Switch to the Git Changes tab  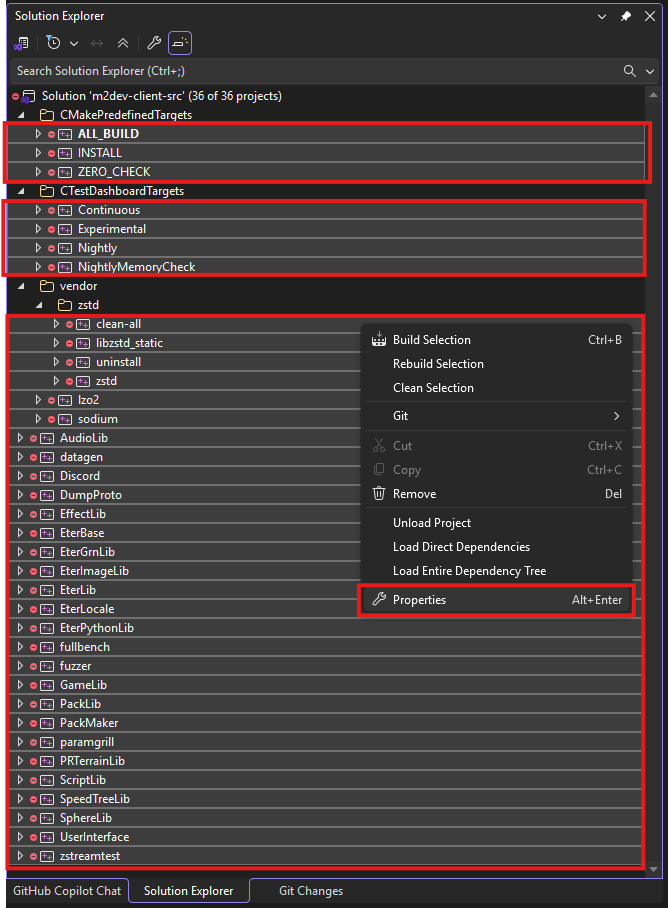click(x=311, y=891)
